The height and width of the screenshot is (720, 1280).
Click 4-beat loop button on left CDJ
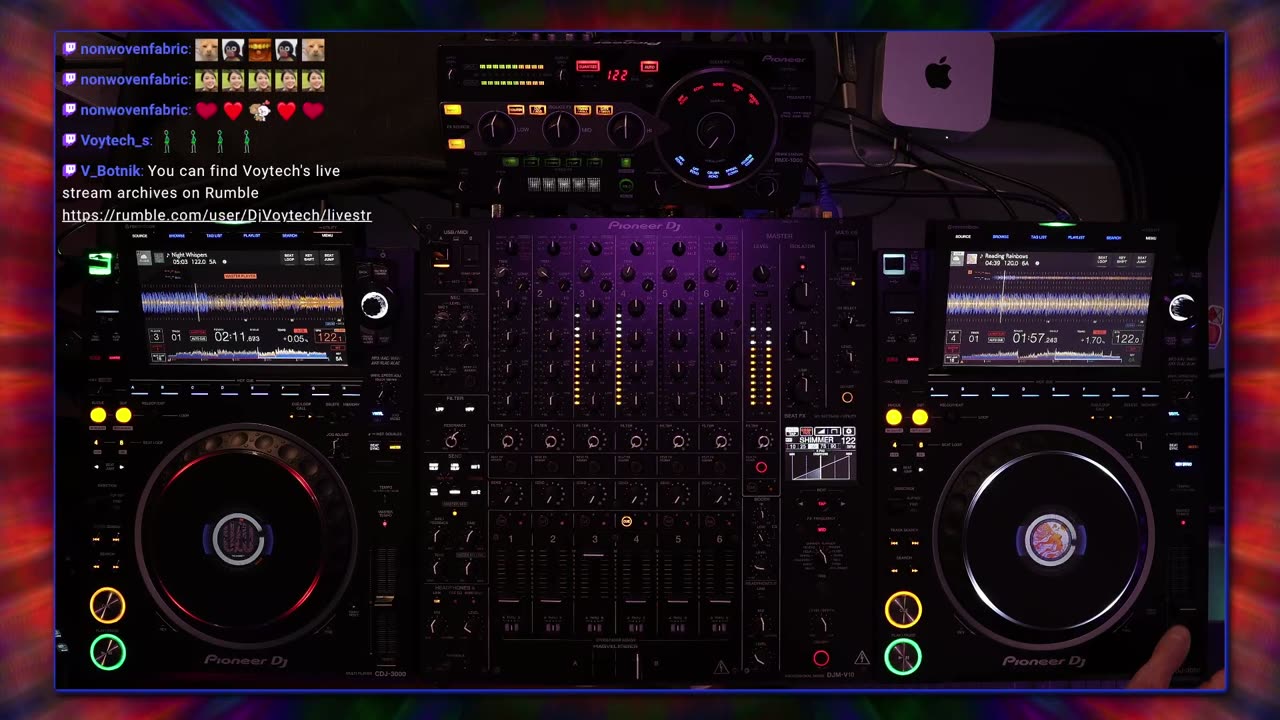coord(97,441)
